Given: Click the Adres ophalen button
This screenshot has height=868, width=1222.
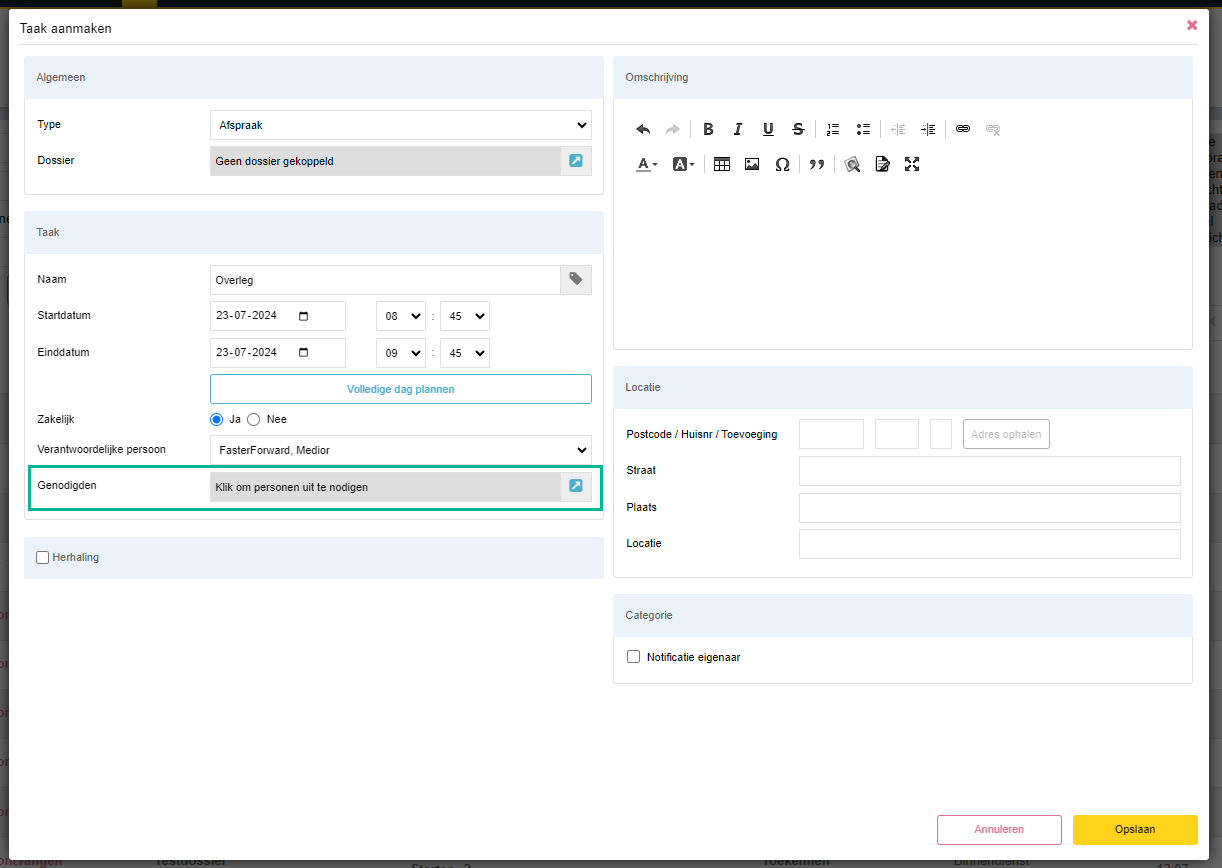Looking at the screenshot, I should click(x=1006, y=434).
